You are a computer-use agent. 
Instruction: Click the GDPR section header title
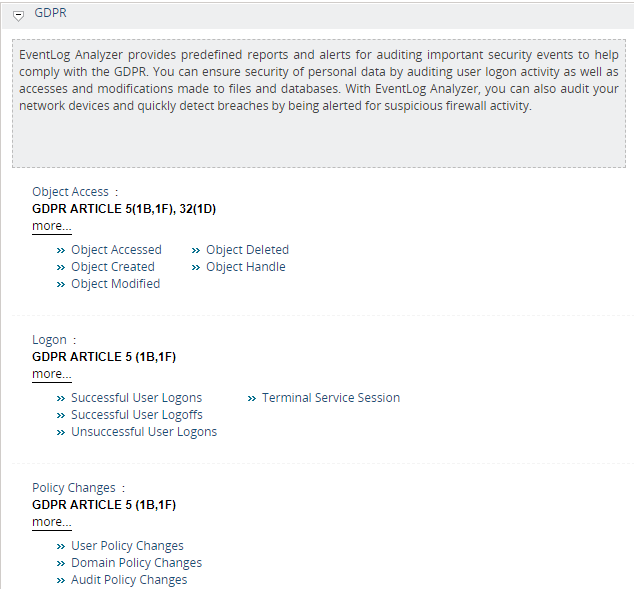pyautogui.click(x=50, y=14)
